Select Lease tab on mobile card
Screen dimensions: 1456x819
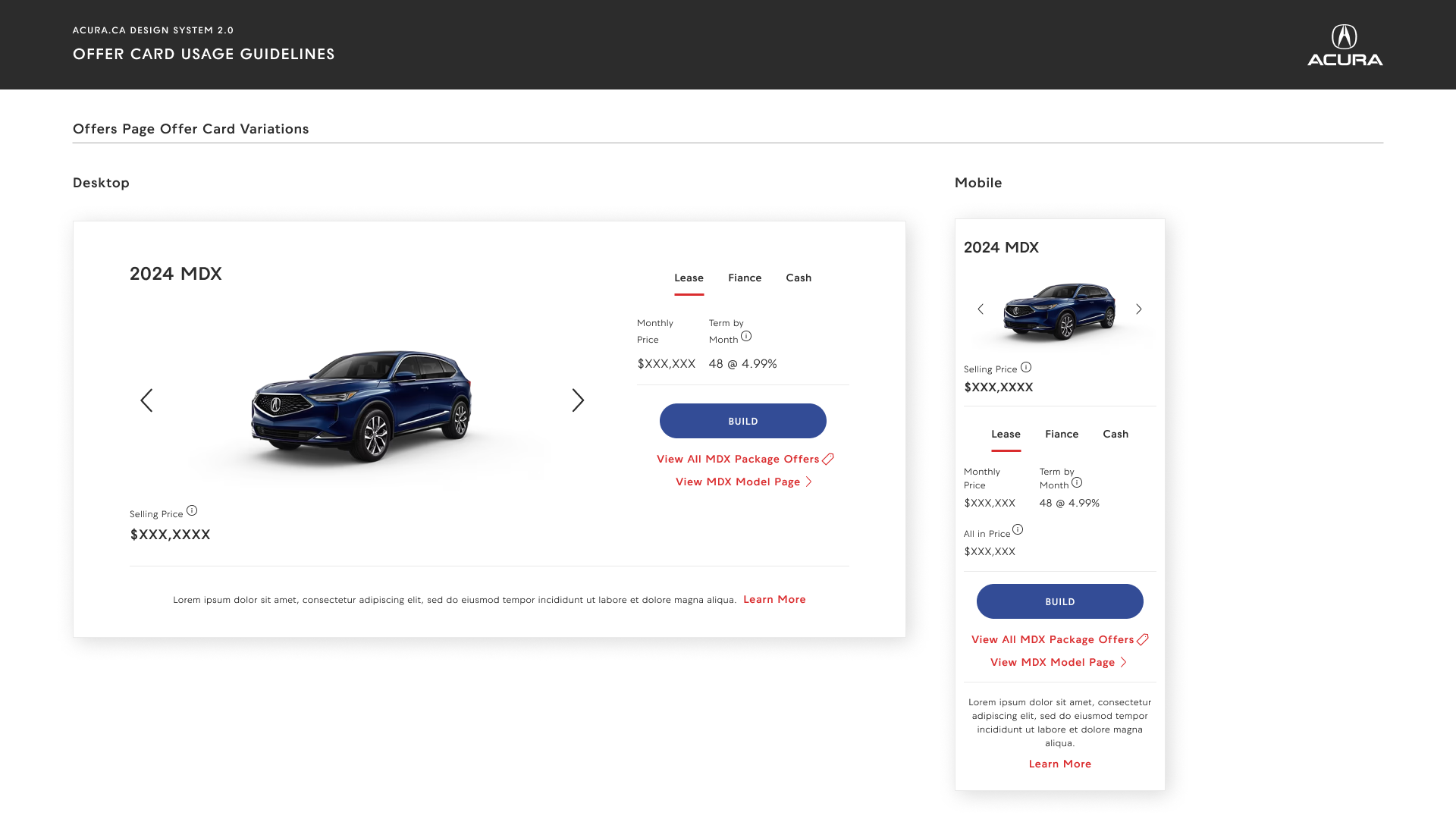click(x=1006, y=435)
